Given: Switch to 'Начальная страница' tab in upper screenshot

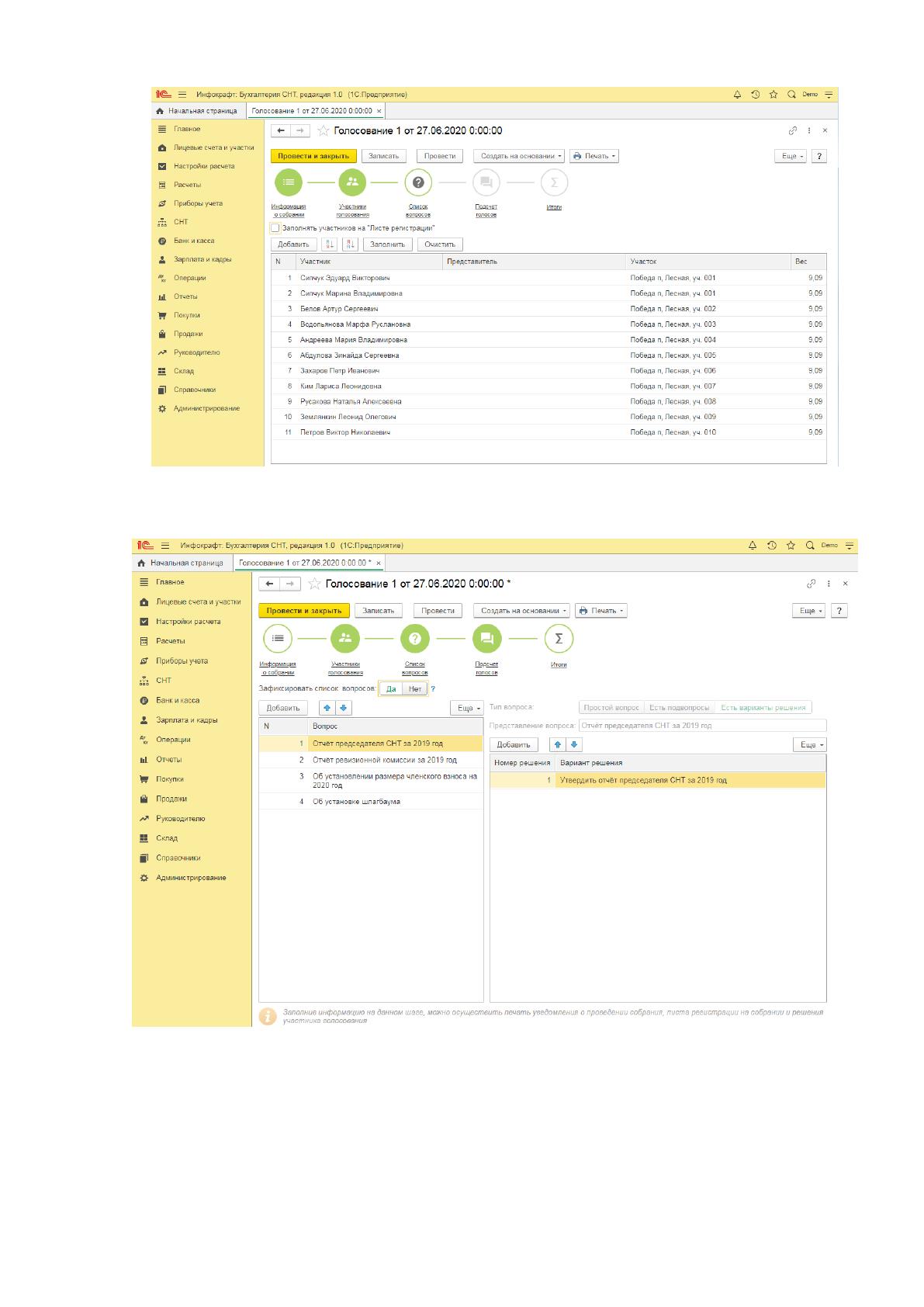Looking at the screenshot, I should 197,111.
